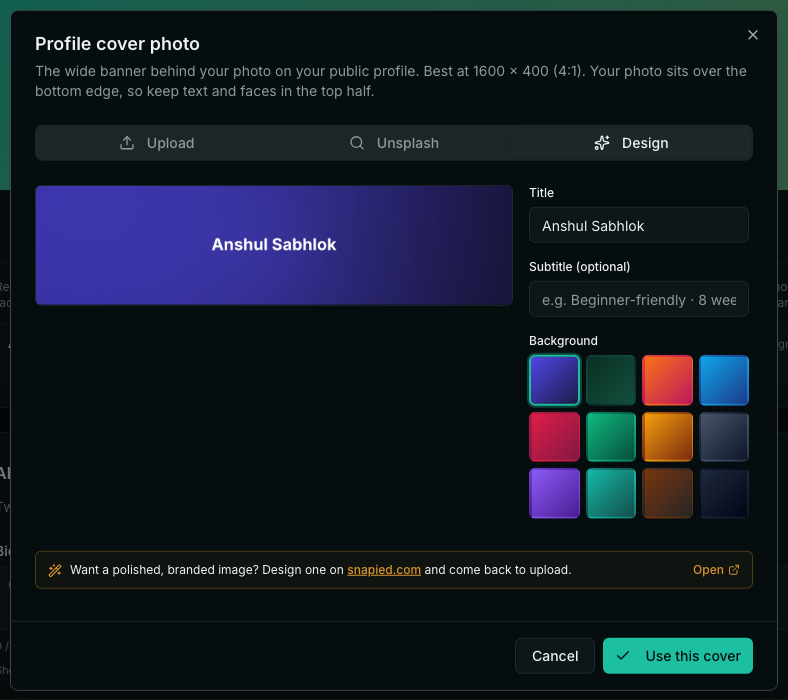This screenshot has height=700, width=788.
Task: Choose the dark green background swatch
Action: pyautogui.click(x=611, y=380)
